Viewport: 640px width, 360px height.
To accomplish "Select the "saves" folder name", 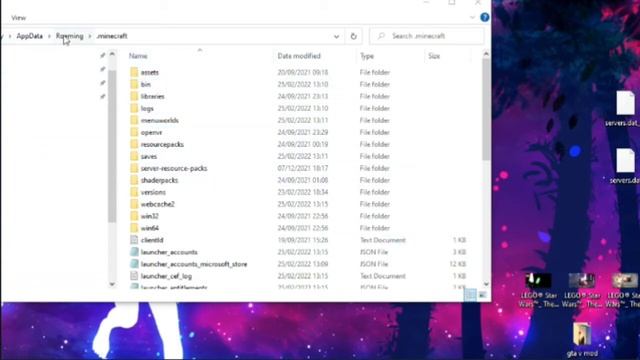I will [x=149, y=156].
